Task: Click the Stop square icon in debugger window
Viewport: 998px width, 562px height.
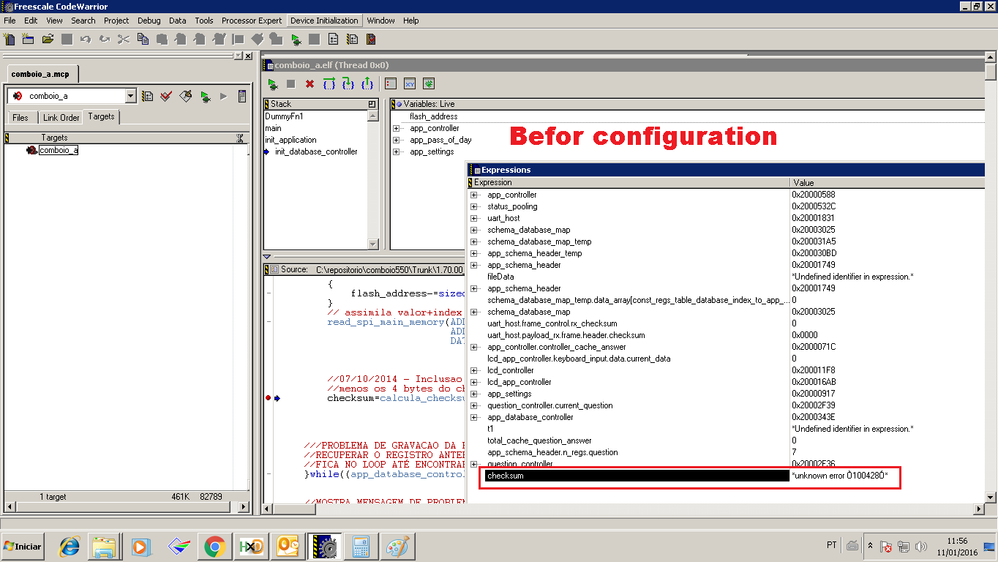Action: pyautogui.click(x=291, y=84)
